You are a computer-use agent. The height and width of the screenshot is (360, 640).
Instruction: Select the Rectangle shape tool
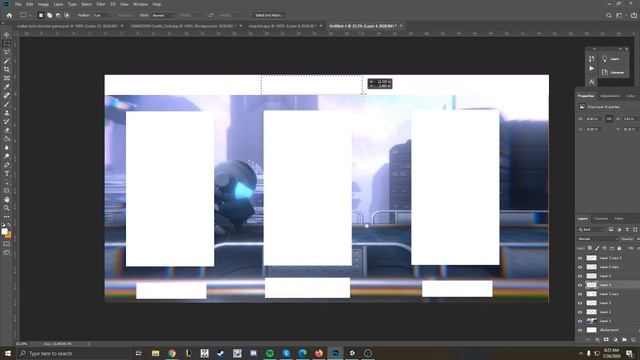[x=7, y=191]
